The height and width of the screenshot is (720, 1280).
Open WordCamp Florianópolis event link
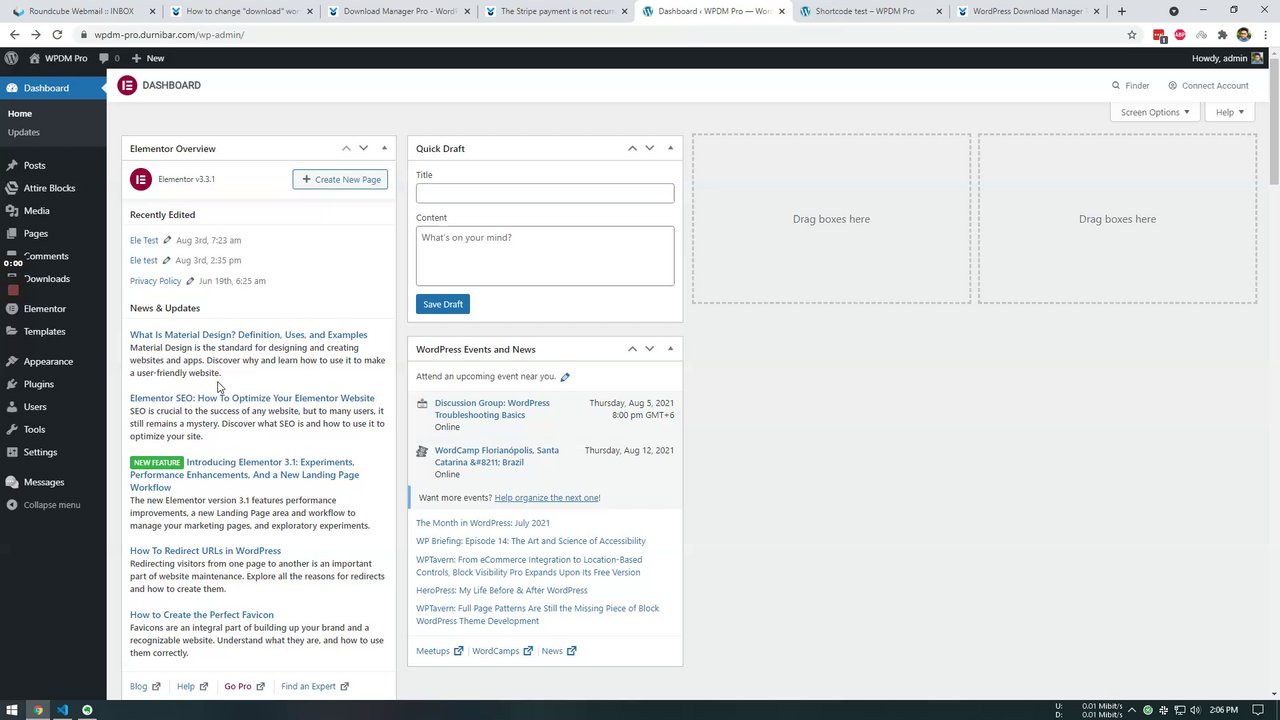pos(497,456)
